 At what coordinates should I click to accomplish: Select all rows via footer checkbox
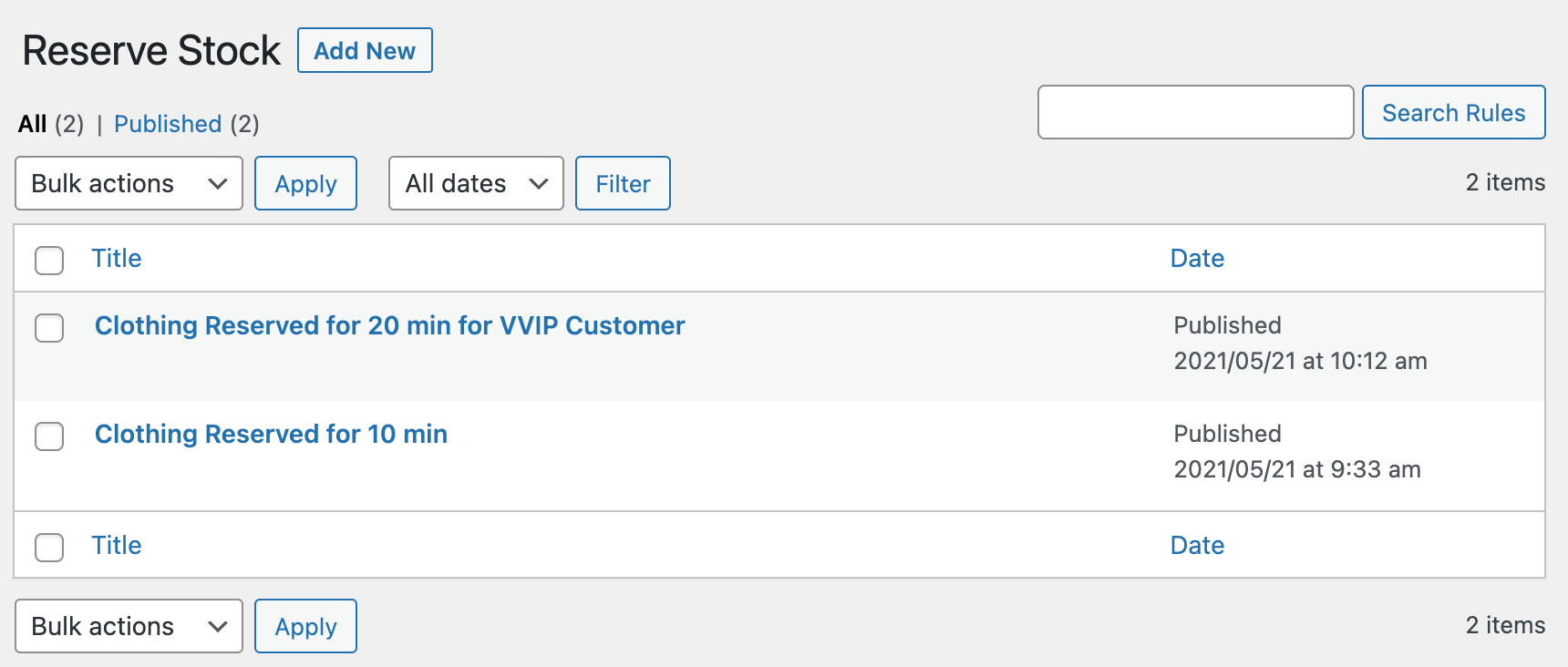(49, 548)
